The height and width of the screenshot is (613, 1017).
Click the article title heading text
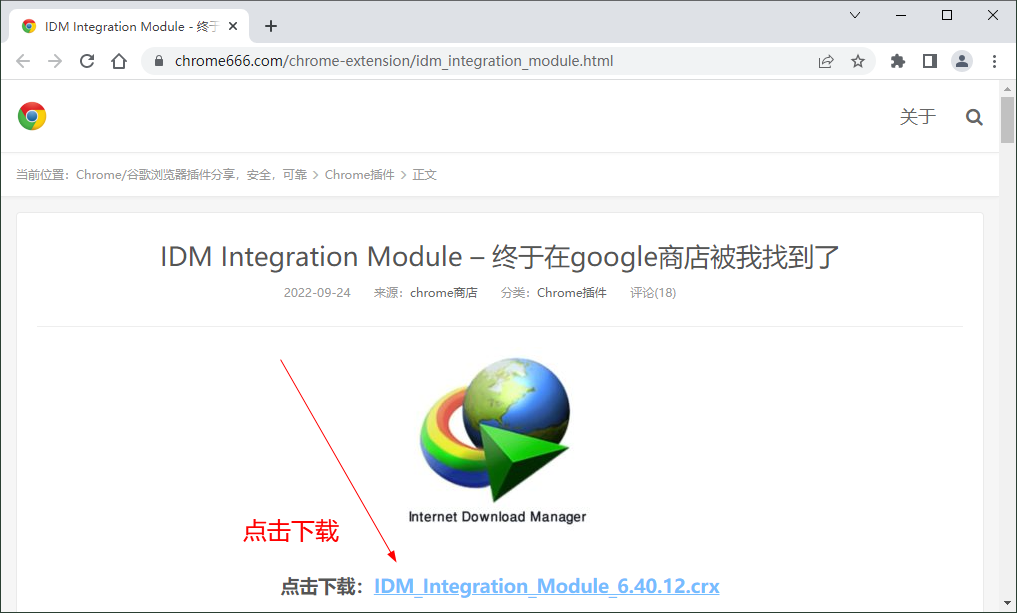499,257
